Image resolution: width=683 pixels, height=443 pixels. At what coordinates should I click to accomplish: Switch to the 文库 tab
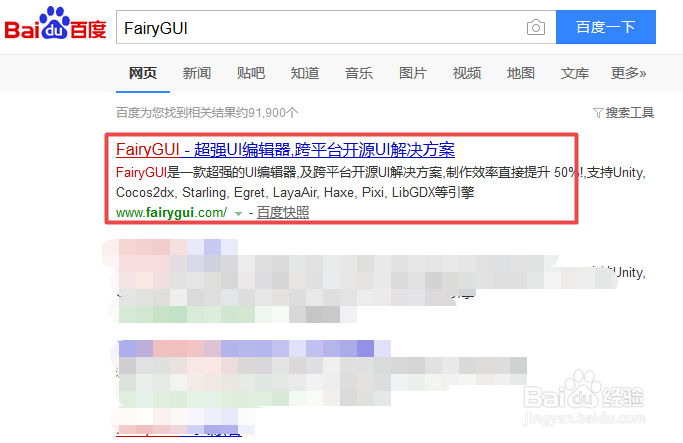pyautogui.click(x=575, y=73)
